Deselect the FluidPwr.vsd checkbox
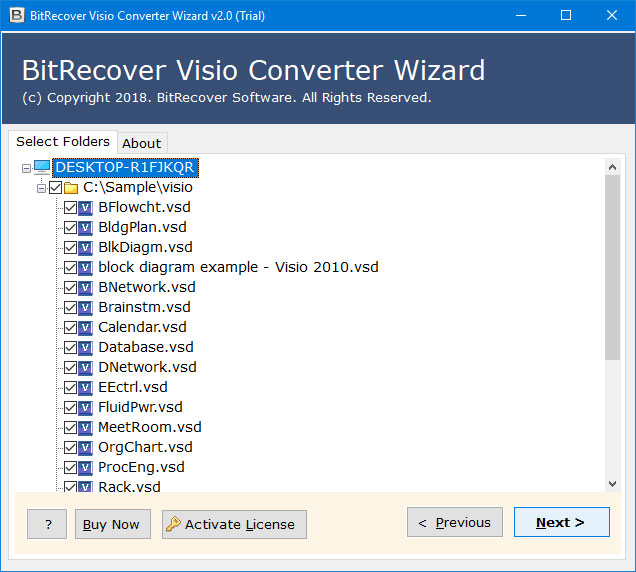The image size is (636, 572). (x=71, y=408)
